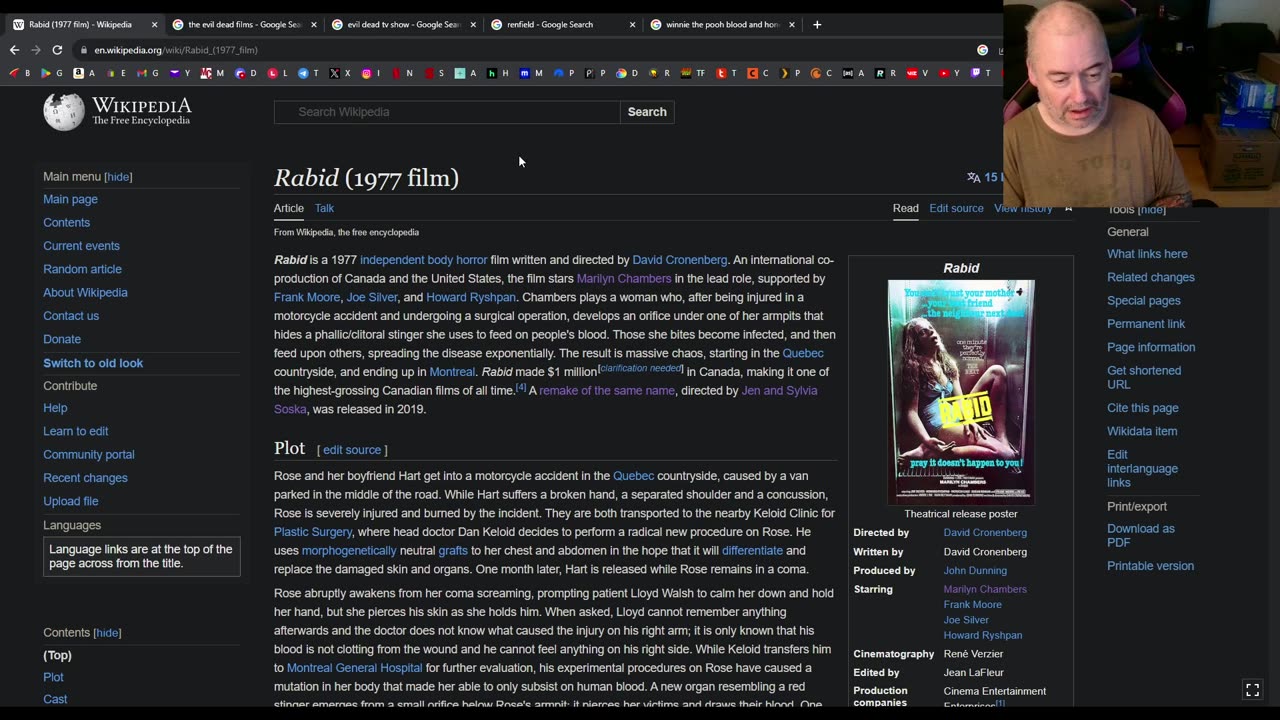Click the site info icon in address bar

[84, 50]
